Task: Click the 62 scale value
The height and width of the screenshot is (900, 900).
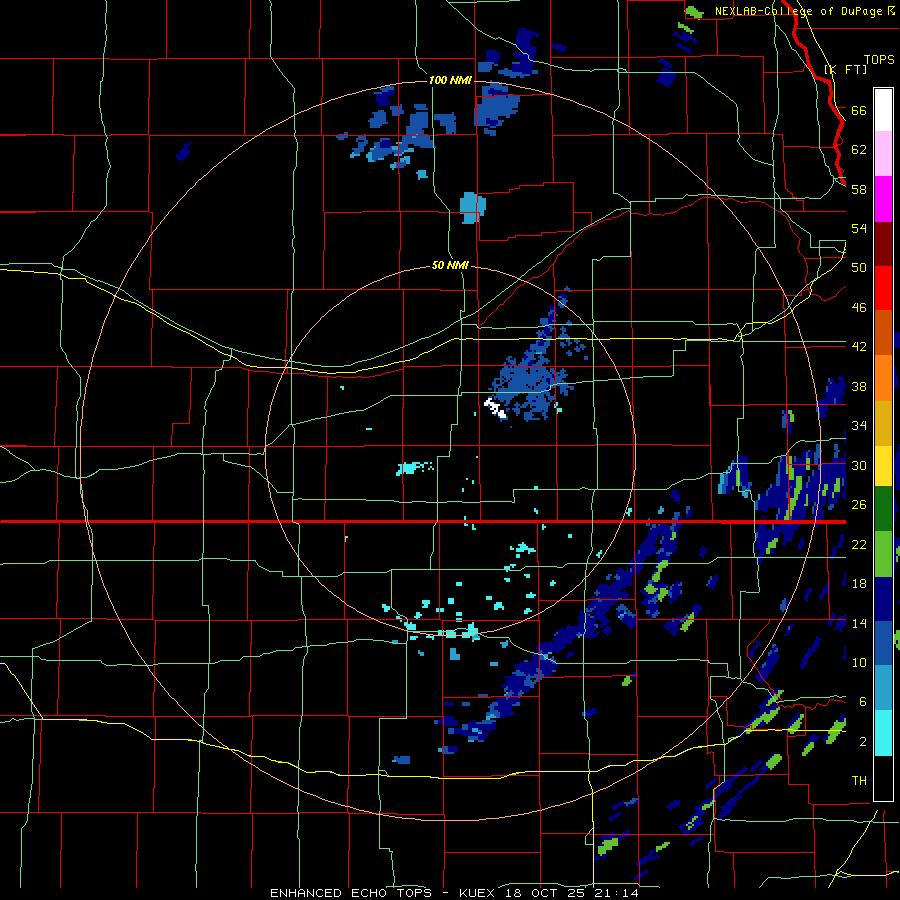Action: click(859, 150)
